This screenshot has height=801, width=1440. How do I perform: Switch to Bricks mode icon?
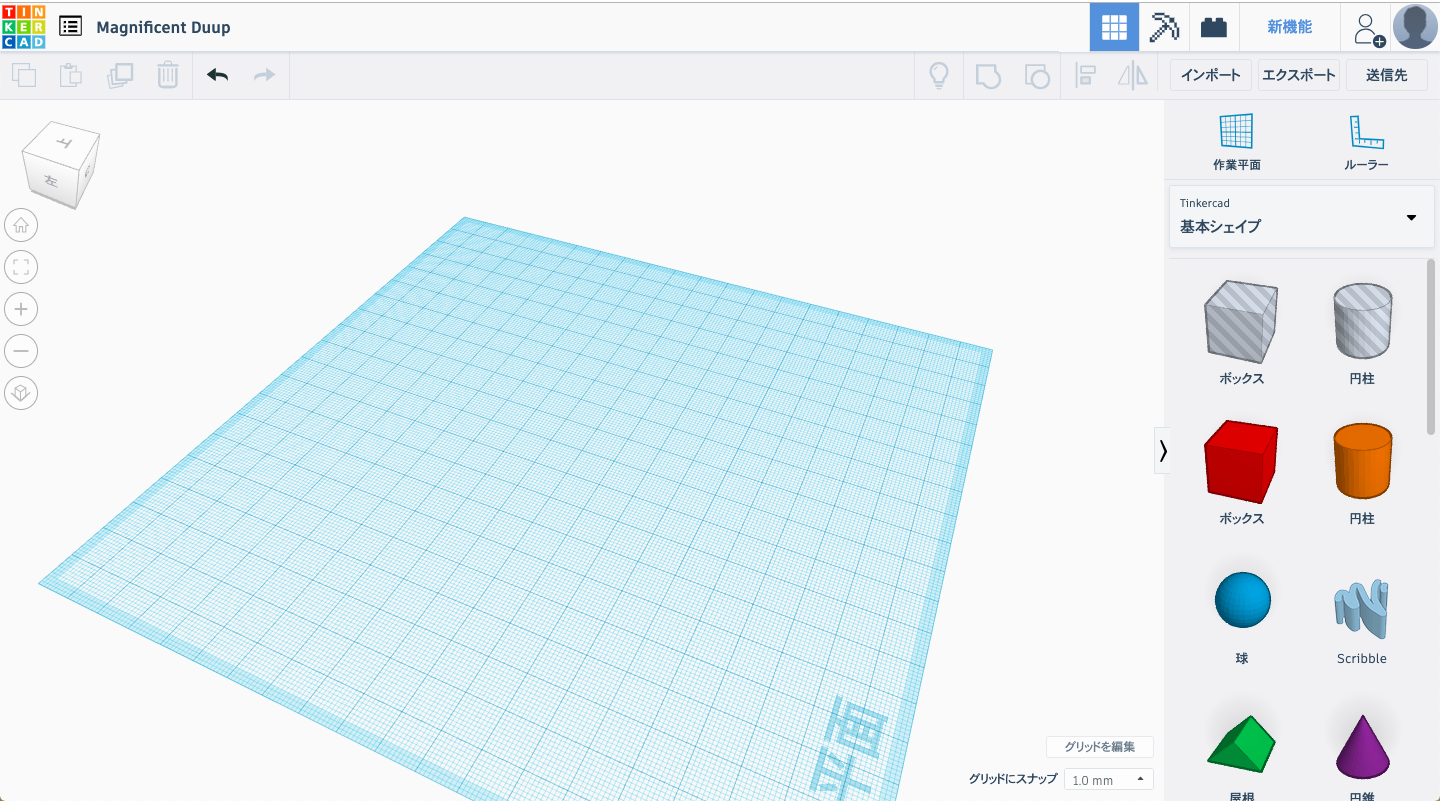pos(1214,27)
